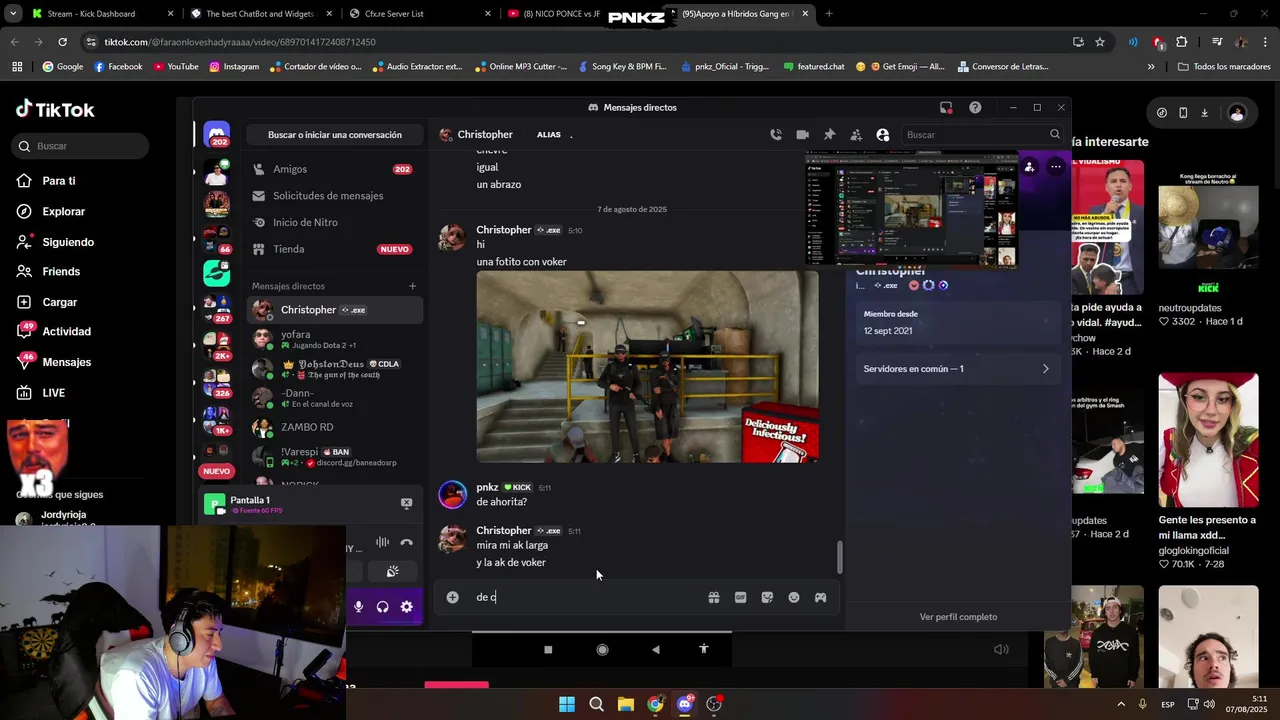
Task: Click TikTok download desktop app icon
Action: point(1205,113)
